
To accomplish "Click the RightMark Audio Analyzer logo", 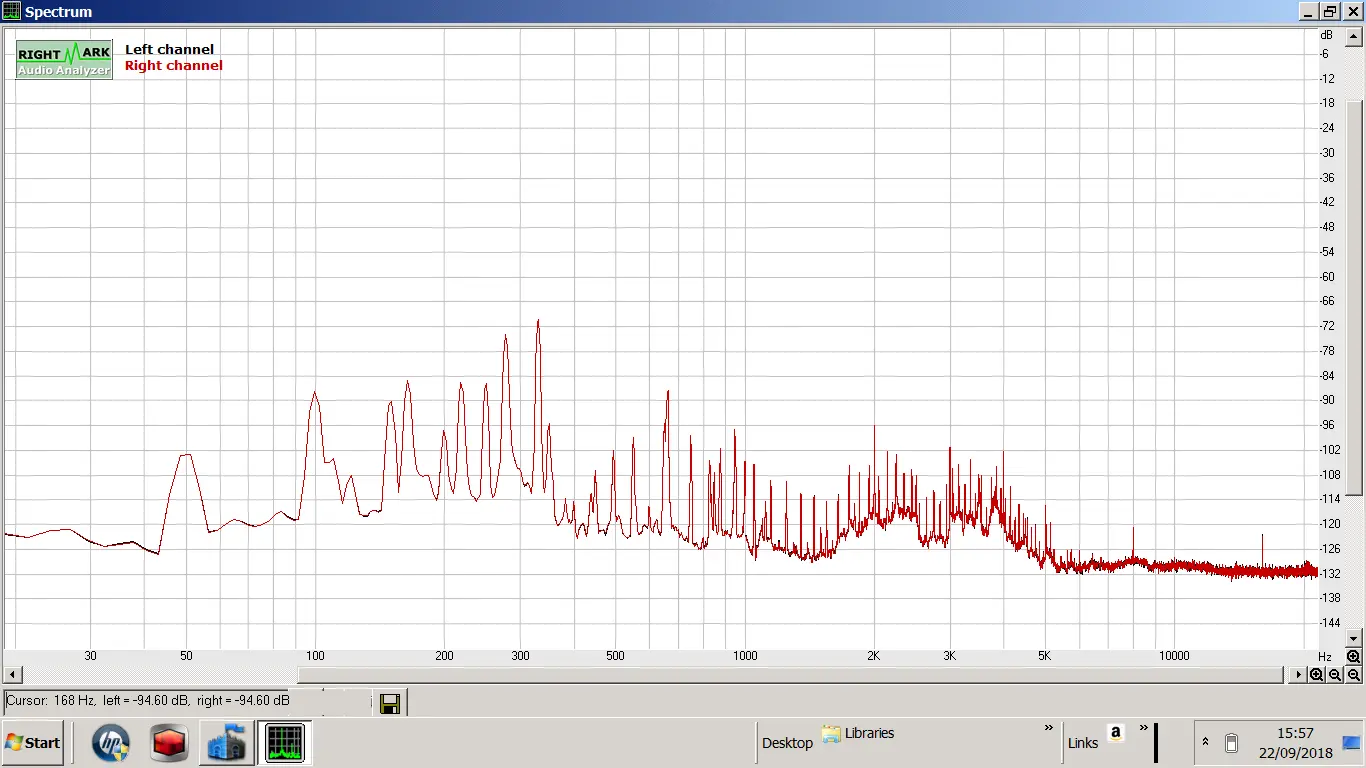I will (x=64, y=60).
